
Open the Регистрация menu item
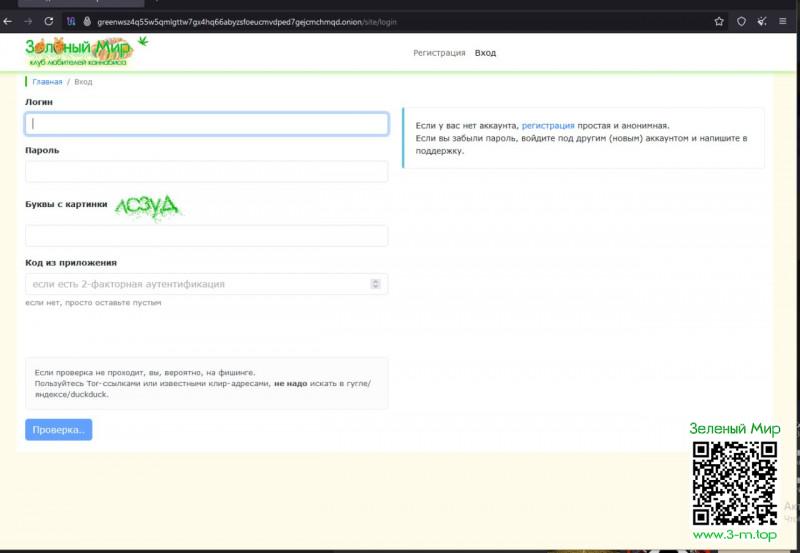click(439, 53)
